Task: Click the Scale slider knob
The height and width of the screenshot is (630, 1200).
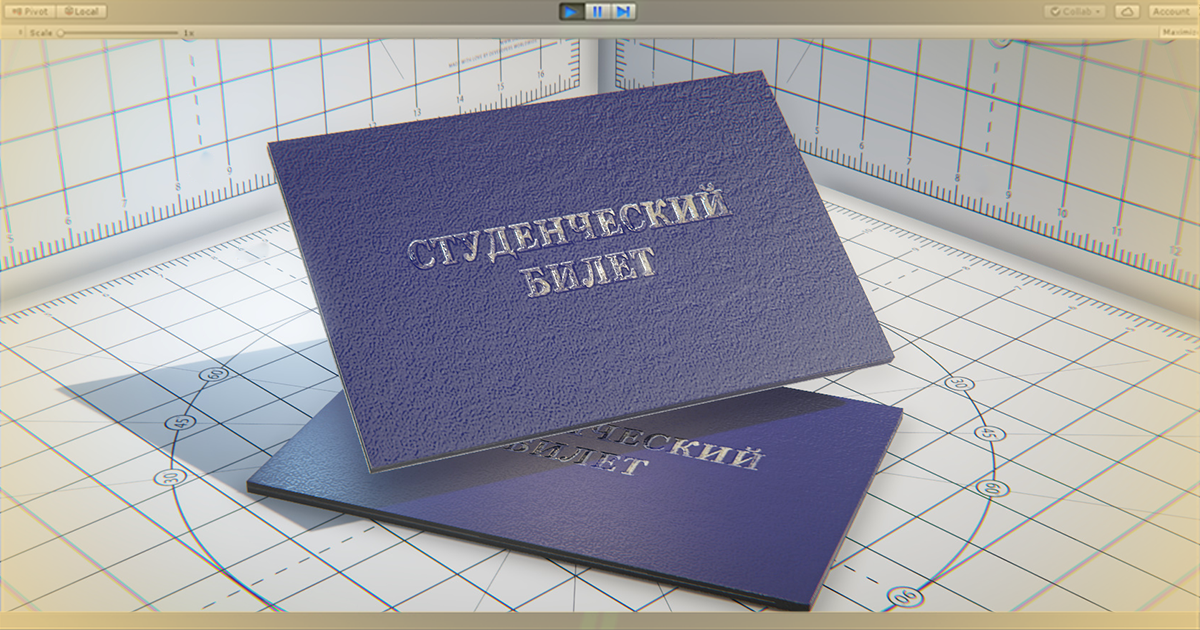Action: pos(60,31)
